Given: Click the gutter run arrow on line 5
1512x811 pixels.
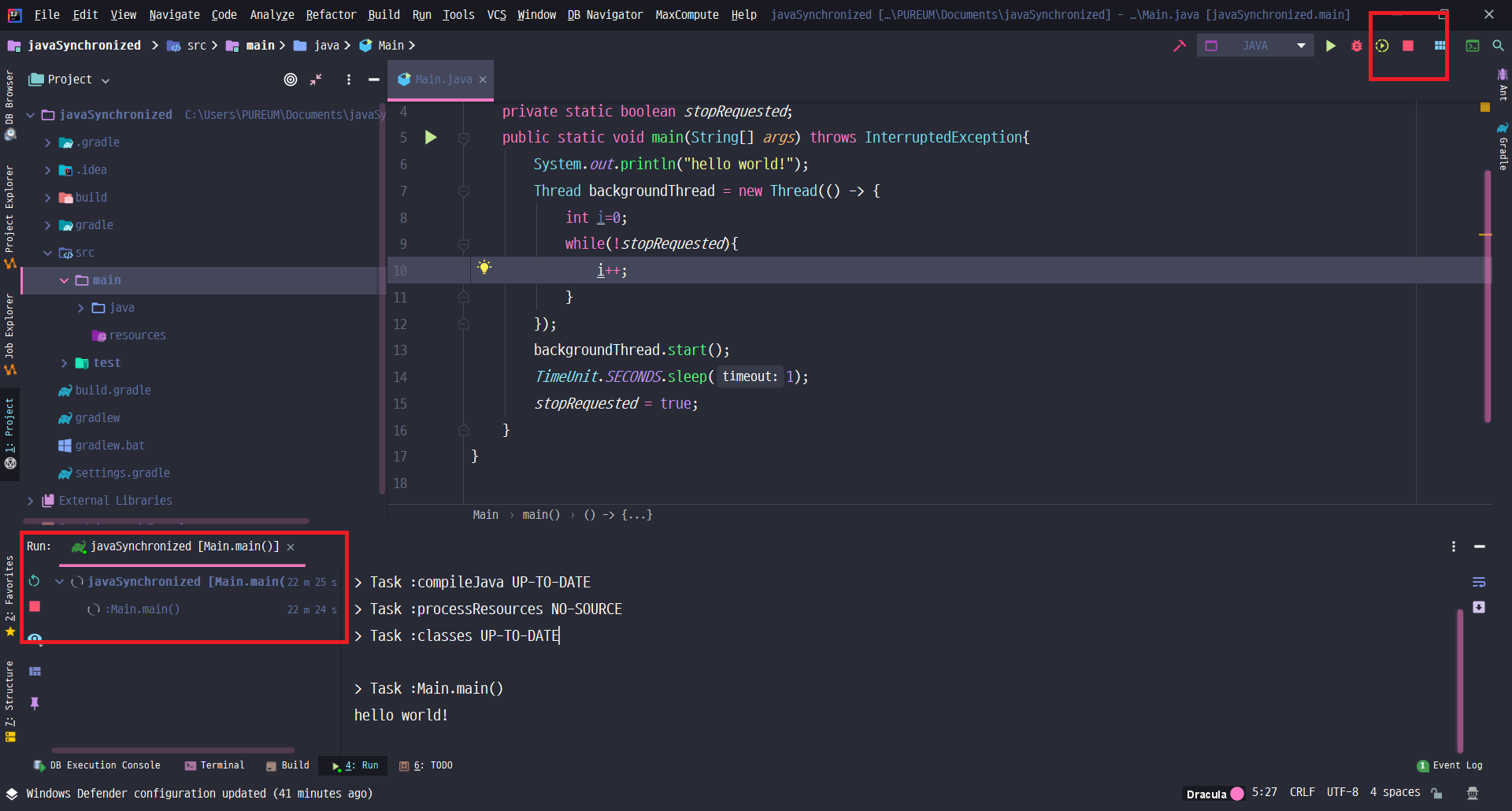Looking at the screenshot, I should [x=431, y=138].
